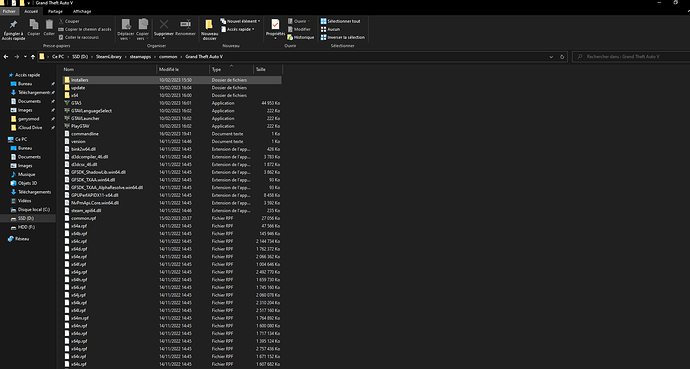Click common in the address path
The width and height of the screenshot is (690, 369).
coord(168,57)
